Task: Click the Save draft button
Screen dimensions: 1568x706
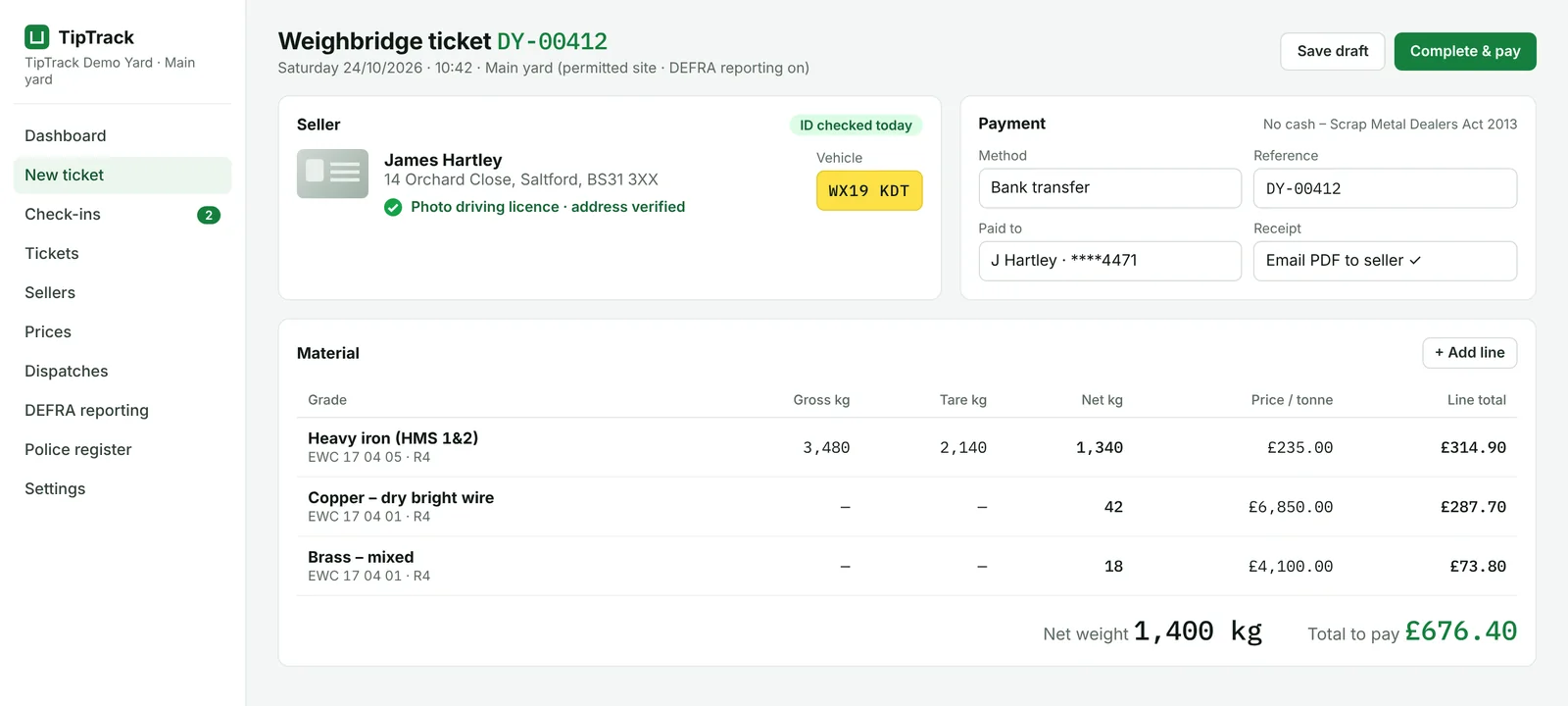Action: (x=1333, y=51)
